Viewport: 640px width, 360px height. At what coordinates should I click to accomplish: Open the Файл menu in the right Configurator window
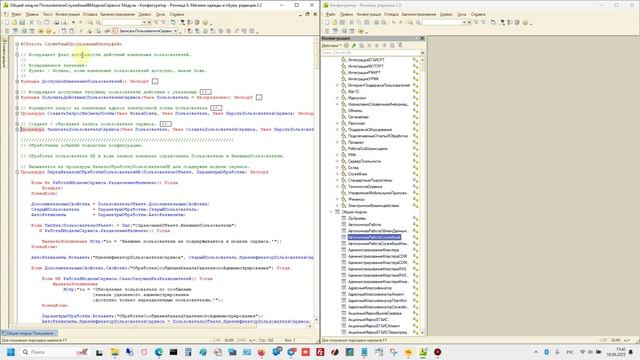click(331, 14)
